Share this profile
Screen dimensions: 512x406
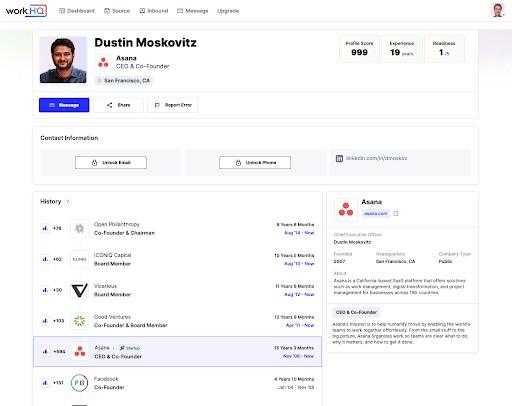coord(118,105)
